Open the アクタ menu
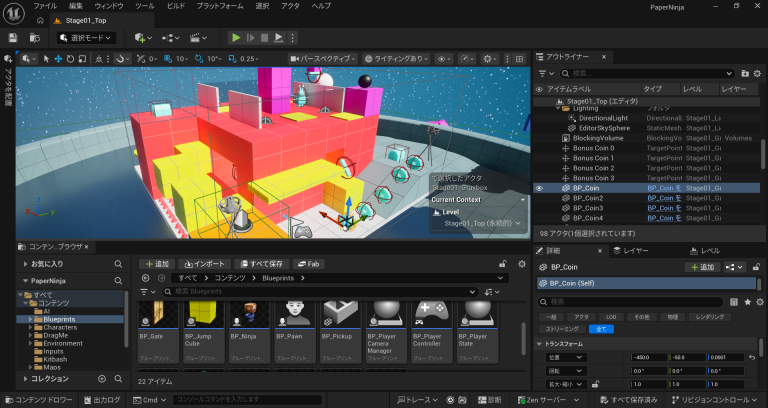Viewport: 768px width, 408px height. point(290,6)
